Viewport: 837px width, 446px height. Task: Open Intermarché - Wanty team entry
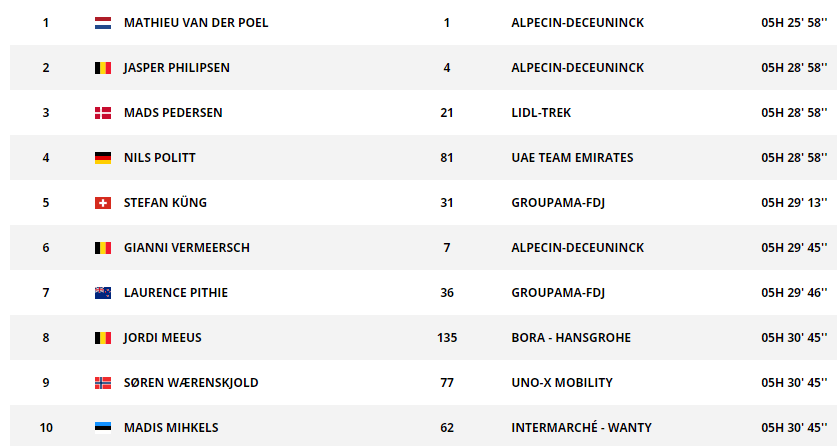[x=581, y=428]
